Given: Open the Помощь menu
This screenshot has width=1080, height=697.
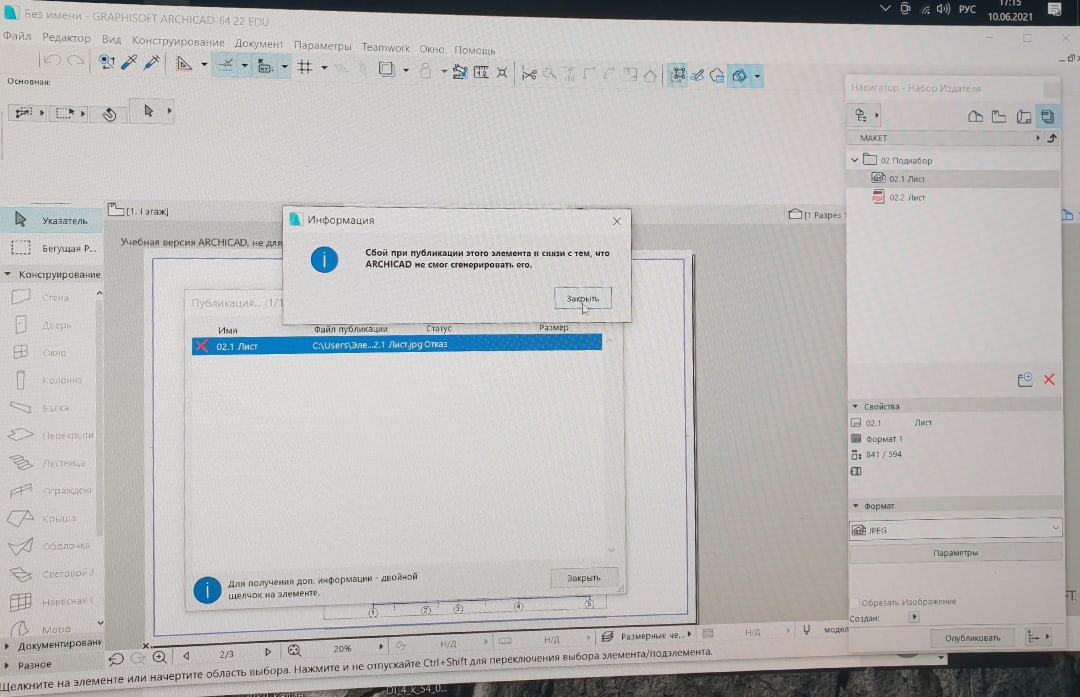Looking at the screenshot, I should [475, 50].
